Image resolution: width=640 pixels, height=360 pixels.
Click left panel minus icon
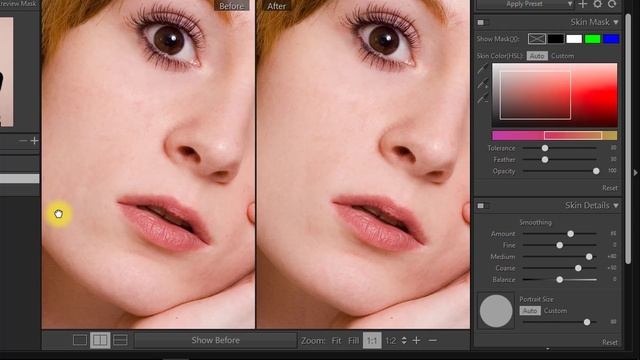(23, 141)
